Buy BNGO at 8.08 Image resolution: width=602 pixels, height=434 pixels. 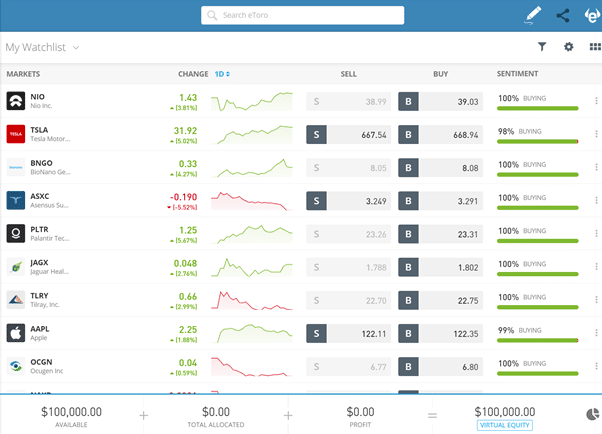tap(440, 168)
